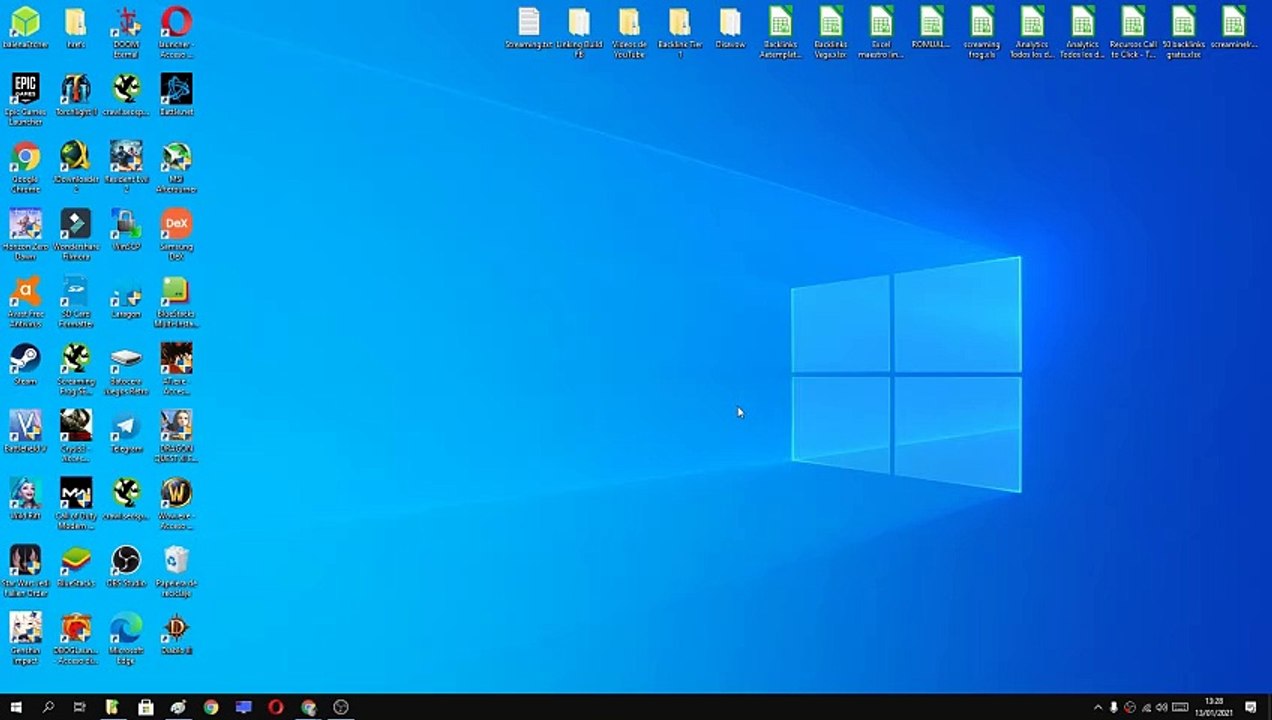Viewport: 1272px width, 720px height.
Task: Open the Microsoft Store taskbar icon
Action: point(145,707)
